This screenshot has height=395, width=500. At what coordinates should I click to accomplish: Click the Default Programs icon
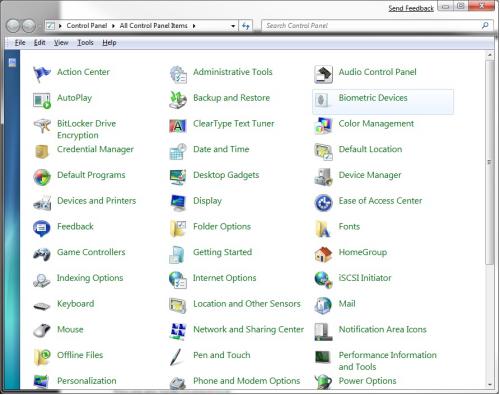[42, 177]
